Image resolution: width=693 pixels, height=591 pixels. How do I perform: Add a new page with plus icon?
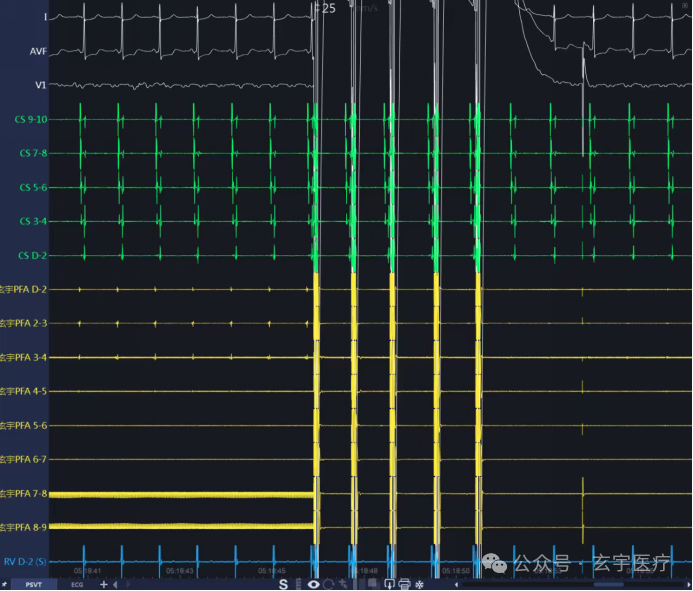click(103, 584)
